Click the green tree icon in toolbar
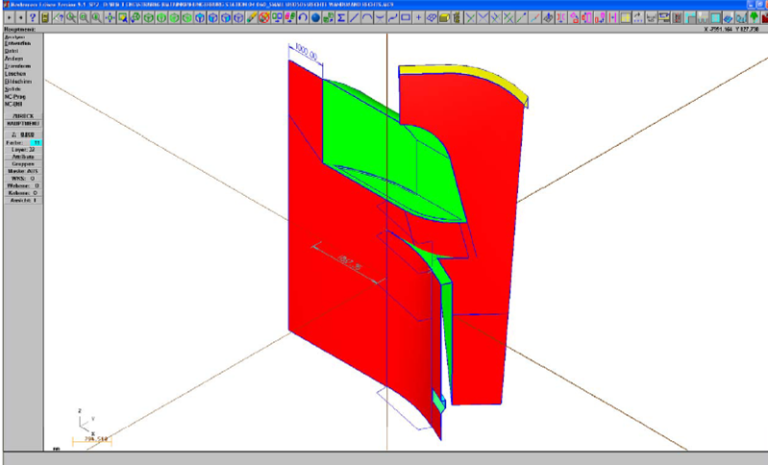 [x=753, y=18]
